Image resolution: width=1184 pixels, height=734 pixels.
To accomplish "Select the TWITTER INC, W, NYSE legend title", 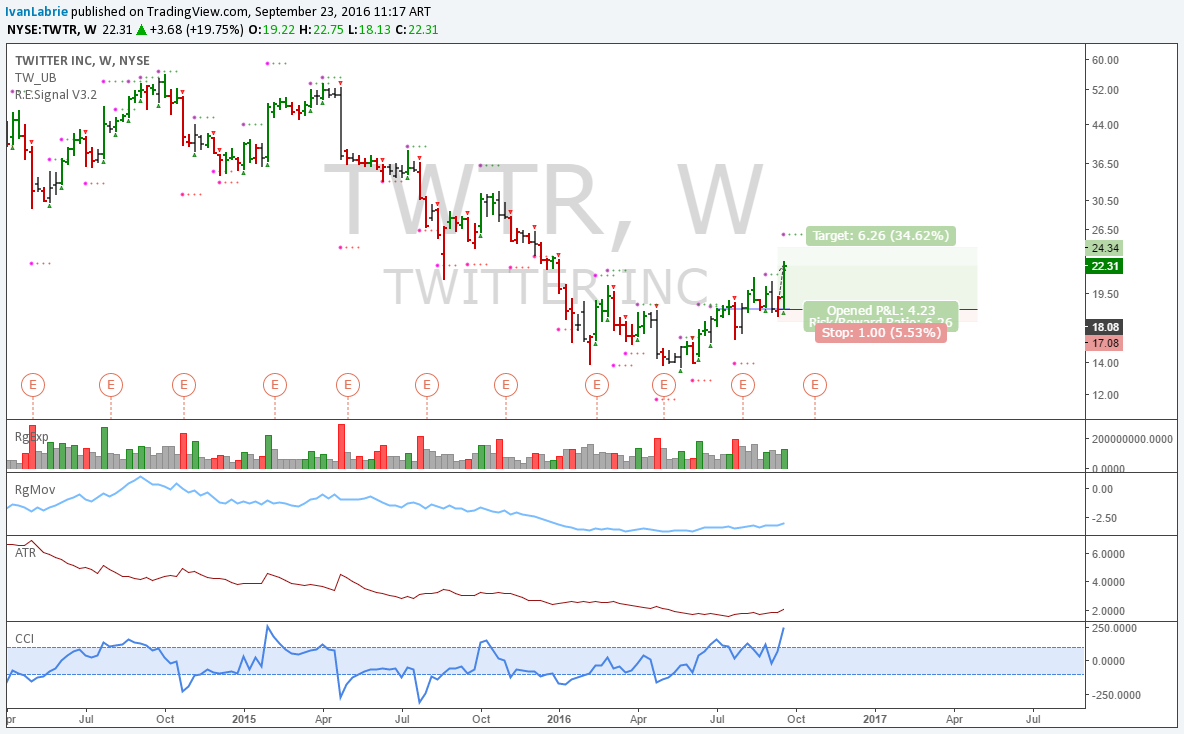I will pyautogui.click(x=82, y=60).
